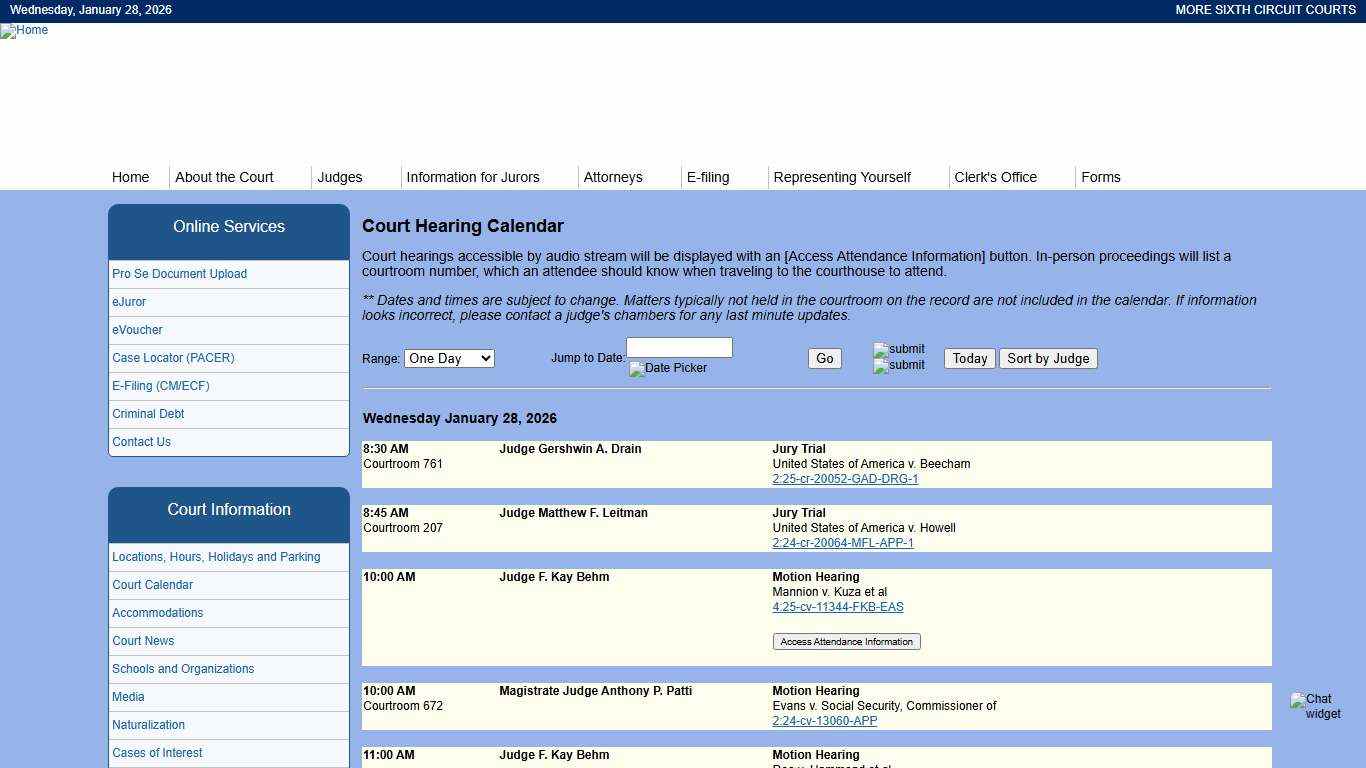
Task: Click Access Attendance Information for Mannion v. Kuza
Action: [x=845, y=641]
